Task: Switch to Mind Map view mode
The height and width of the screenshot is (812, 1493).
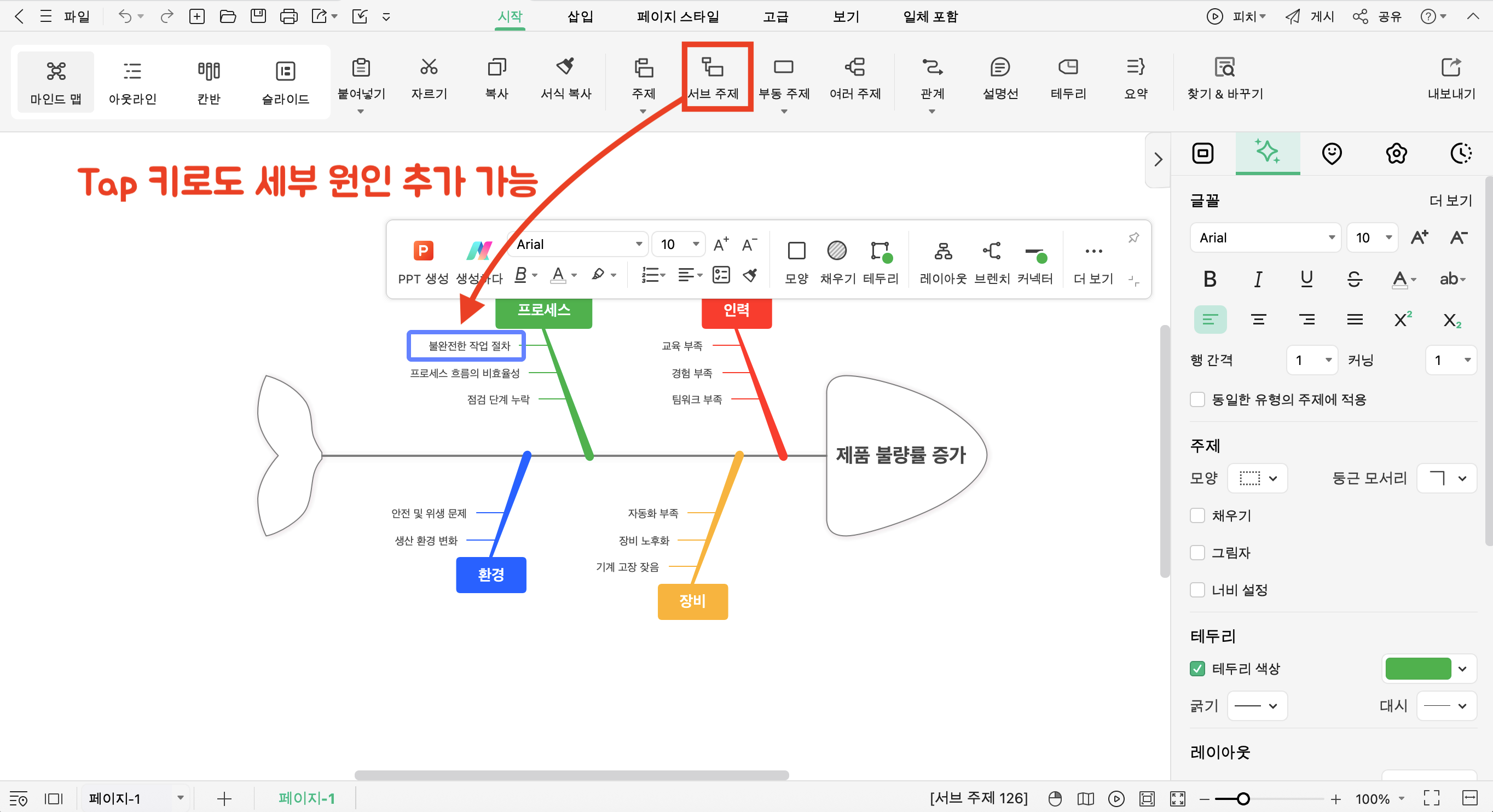Action: (56, 82)
